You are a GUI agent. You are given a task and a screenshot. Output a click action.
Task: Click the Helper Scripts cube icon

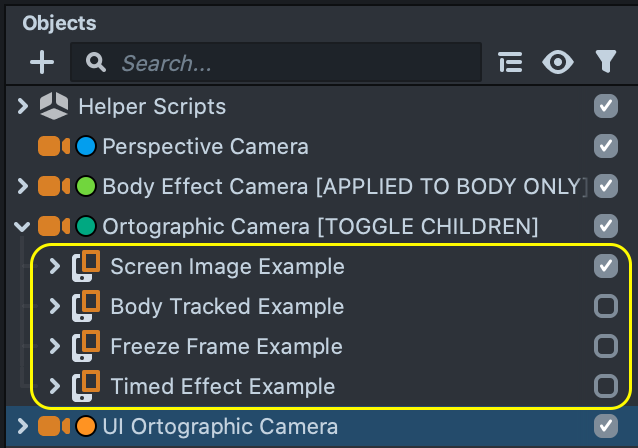[x=53, y=106]
